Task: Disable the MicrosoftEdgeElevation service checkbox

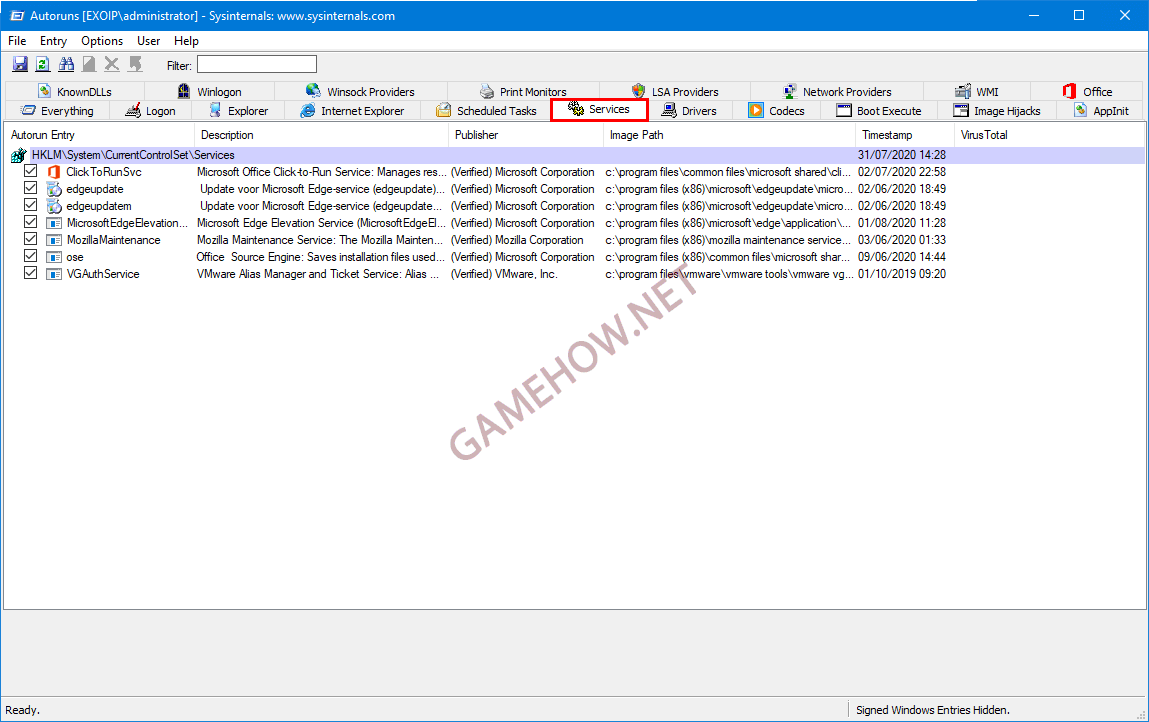Action: pyautogui.click(x=30, y=221)
